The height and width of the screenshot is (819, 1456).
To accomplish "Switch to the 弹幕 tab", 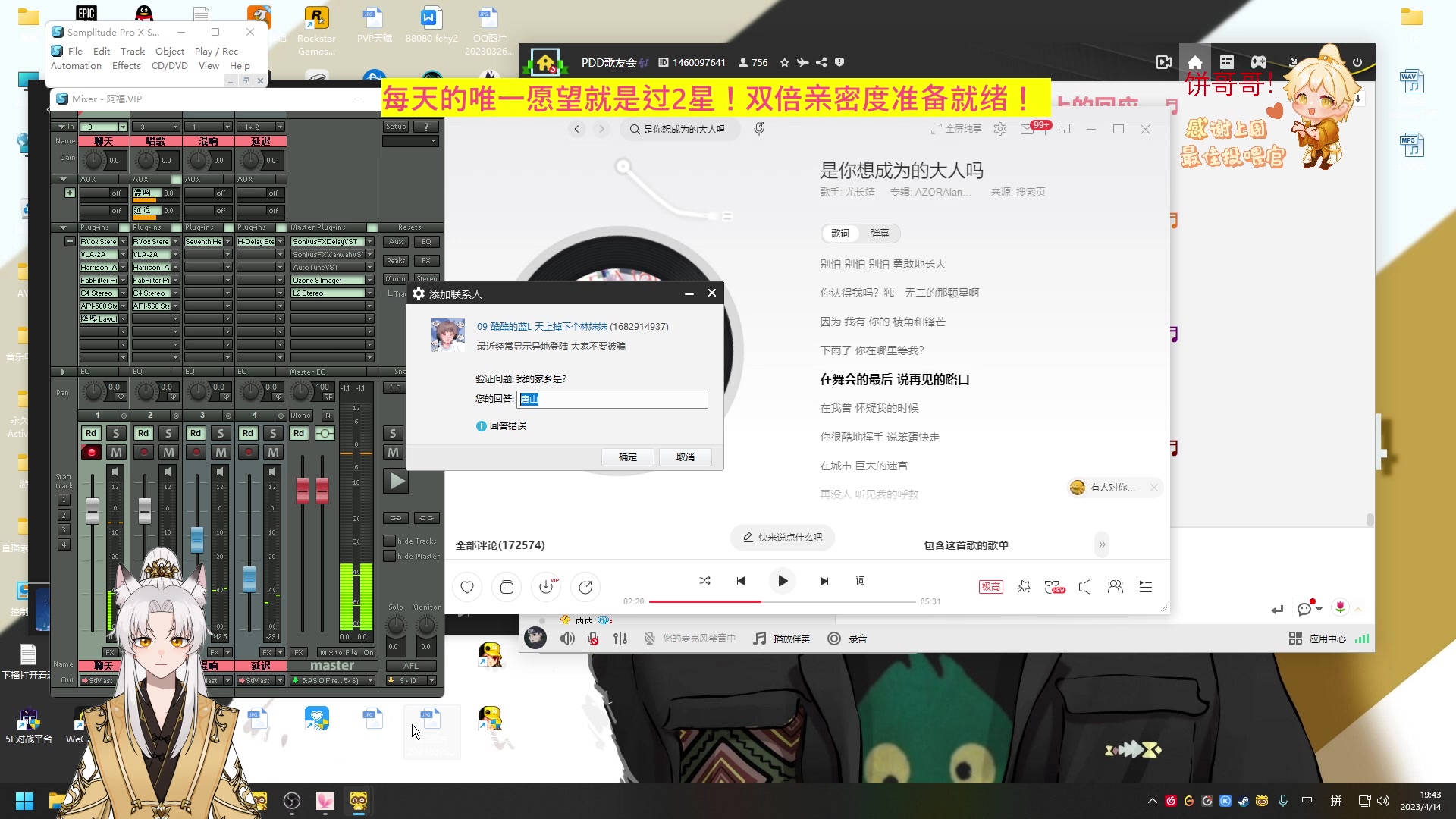I will (x=880, y=234).
